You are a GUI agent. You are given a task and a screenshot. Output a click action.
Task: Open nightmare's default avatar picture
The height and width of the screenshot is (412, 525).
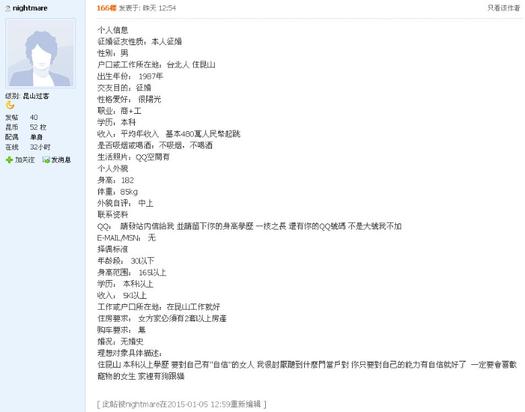click(x=40, y=54)
